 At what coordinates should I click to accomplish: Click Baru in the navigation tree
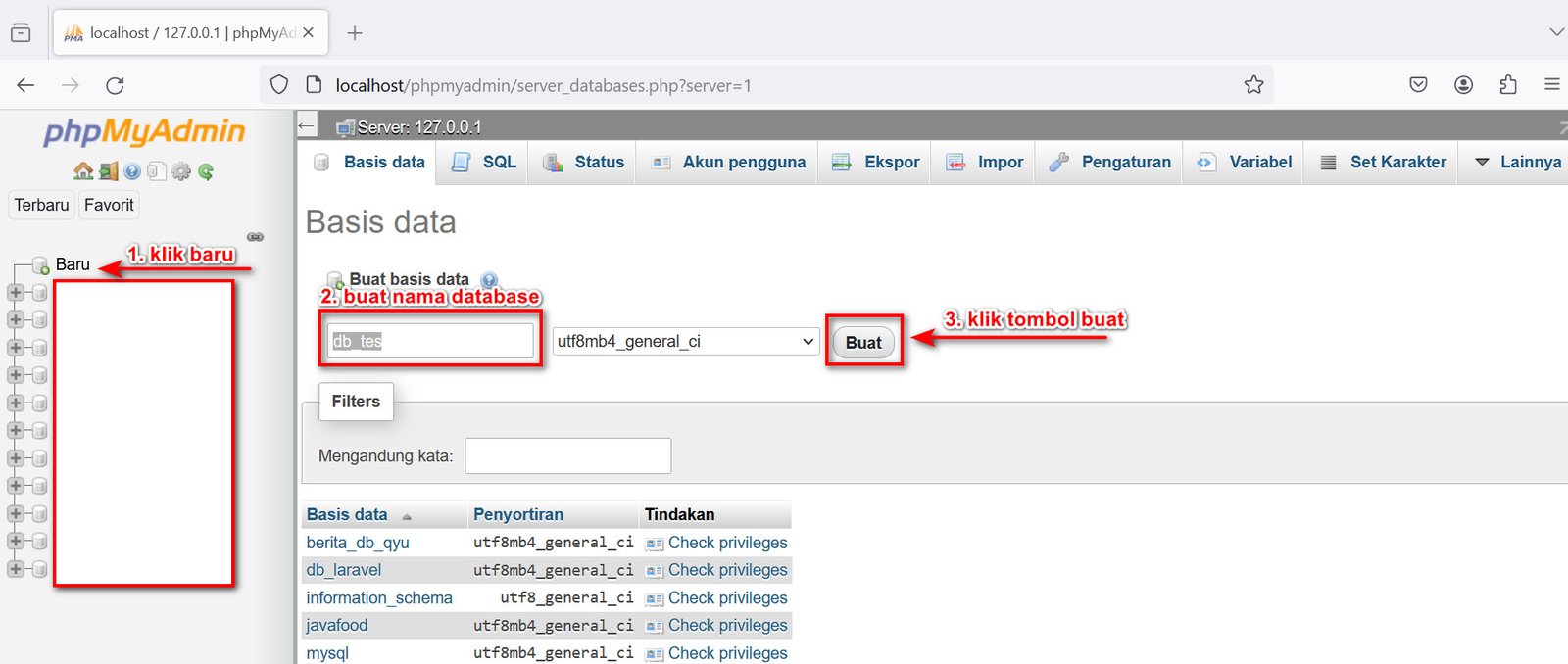[x=73, y=264]
